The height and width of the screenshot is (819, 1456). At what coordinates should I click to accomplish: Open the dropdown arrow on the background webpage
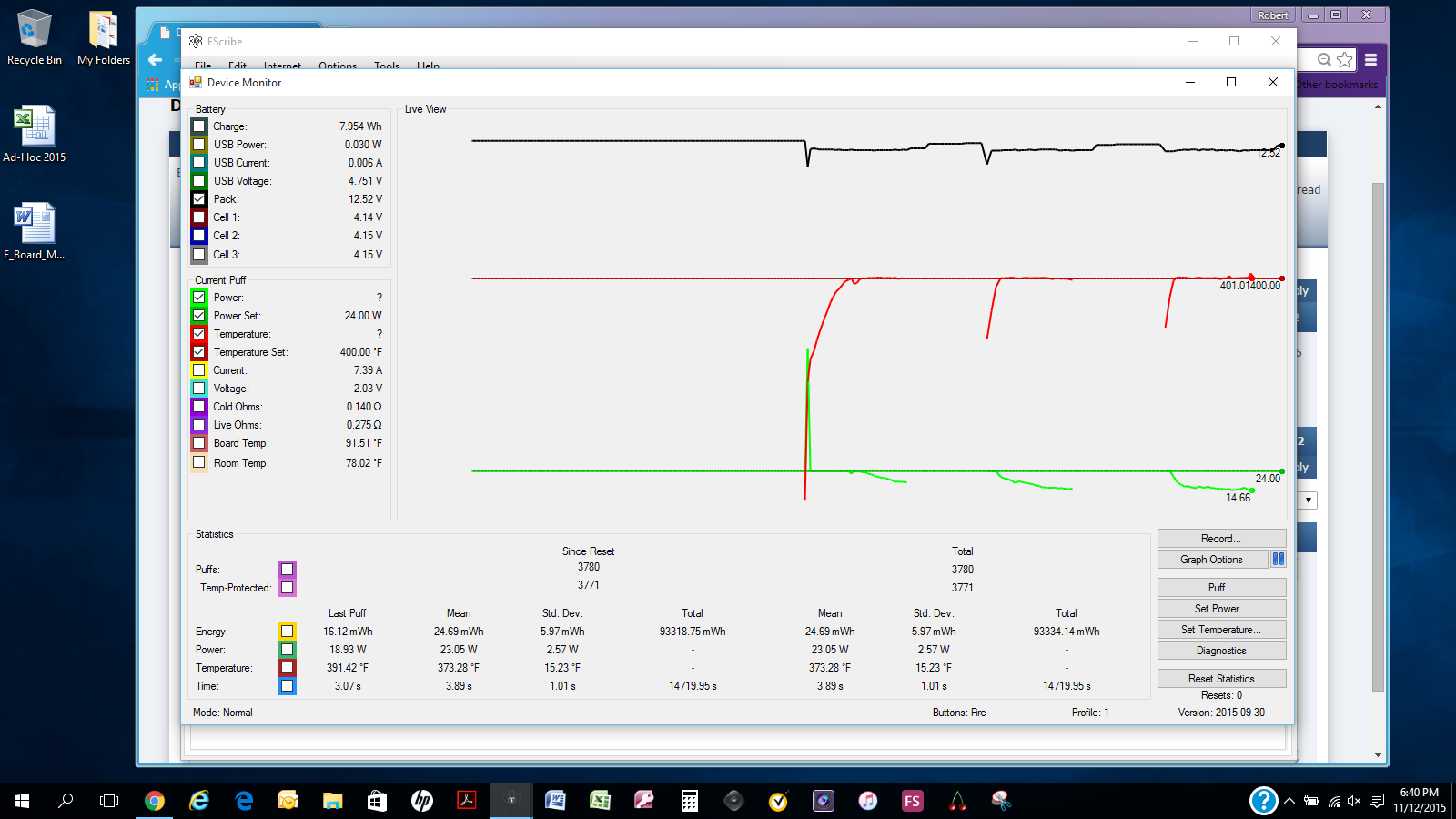coord(1309,500)
